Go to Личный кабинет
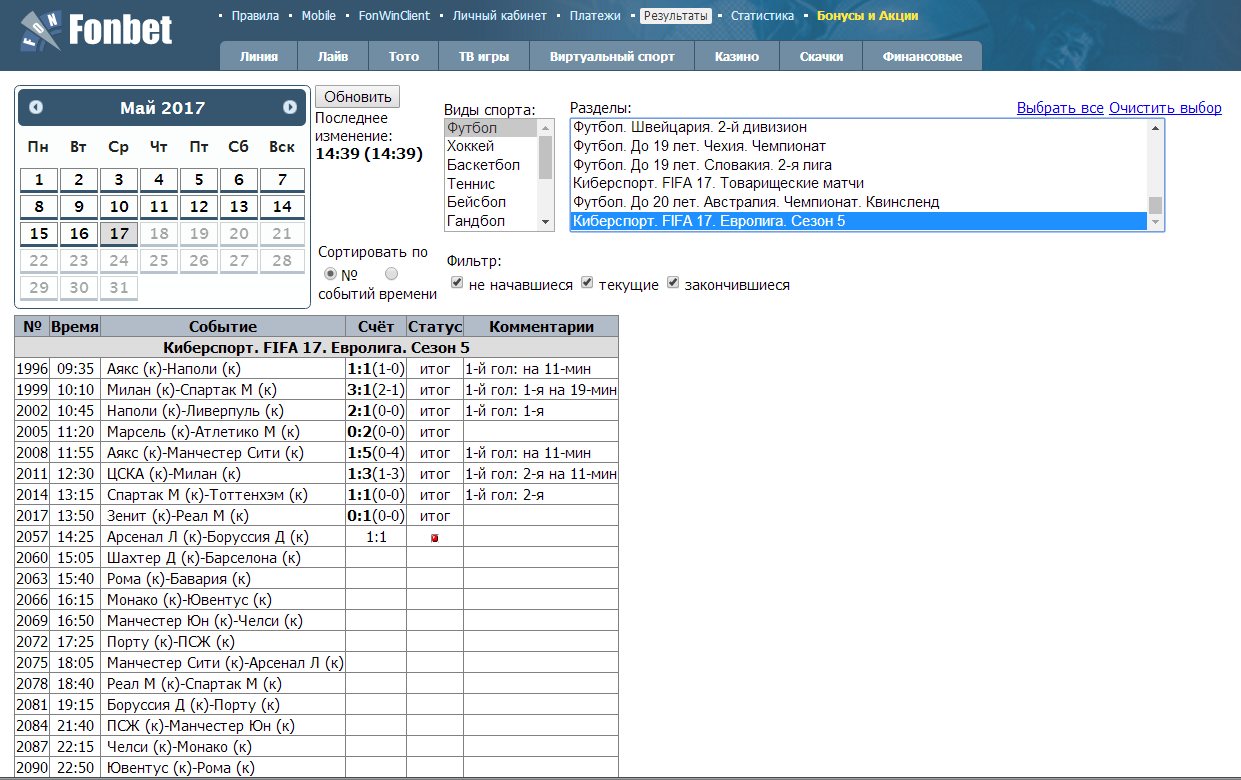Image resolution: width=1241 pixels, height=780 pixels. (500, 16)
